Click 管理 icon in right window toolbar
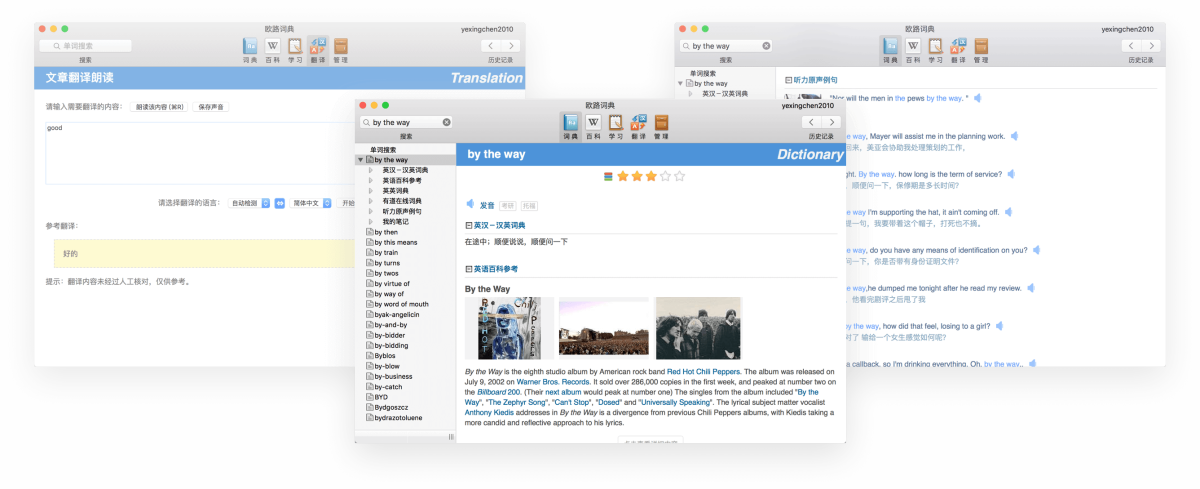The image size is (1200, 489). coord(981,46)
